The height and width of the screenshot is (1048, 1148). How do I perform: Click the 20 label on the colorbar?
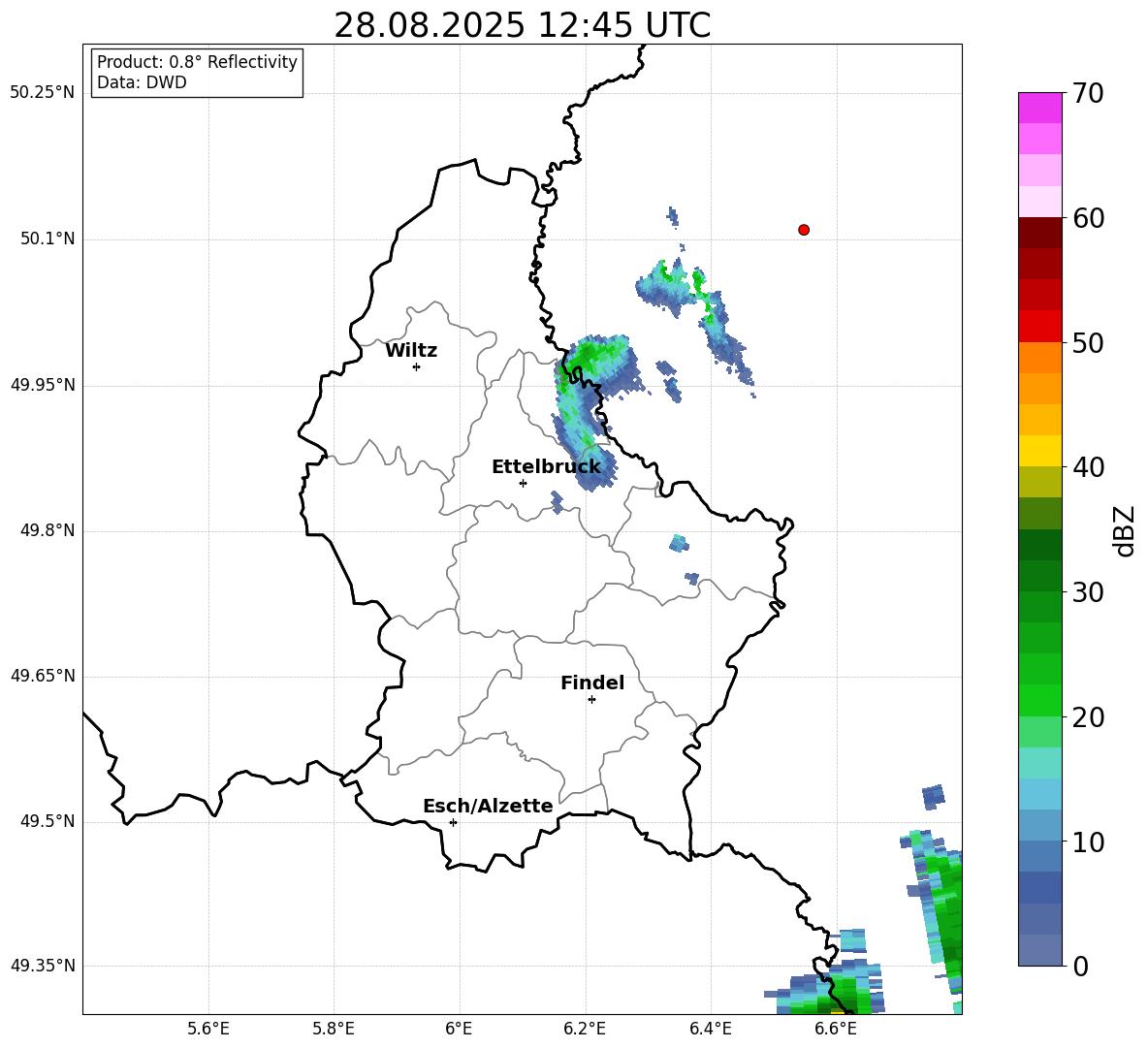pos(1087,717)
